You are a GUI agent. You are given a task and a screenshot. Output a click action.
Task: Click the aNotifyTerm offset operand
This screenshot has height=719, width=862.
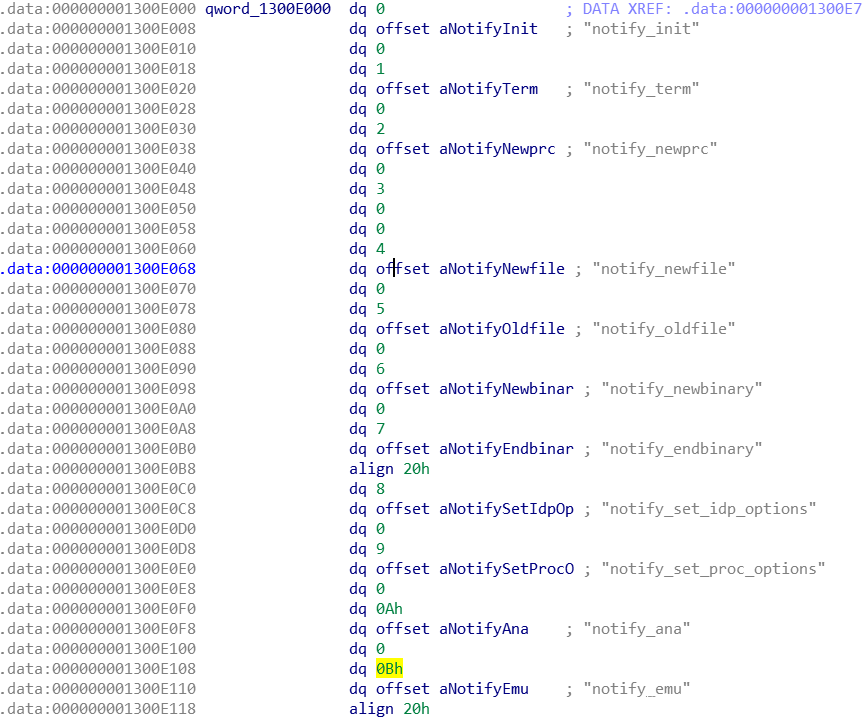487,89
